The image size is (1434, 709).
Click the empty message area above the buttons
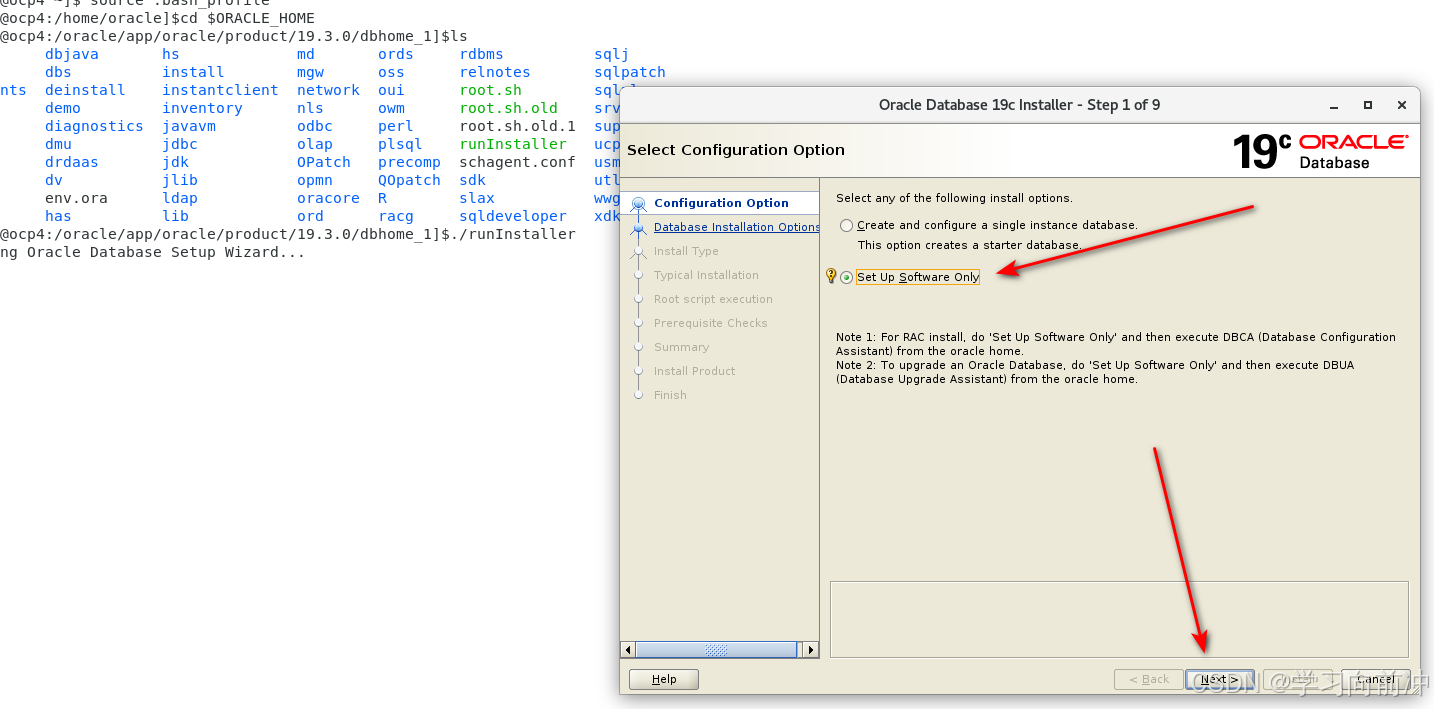1119,615
